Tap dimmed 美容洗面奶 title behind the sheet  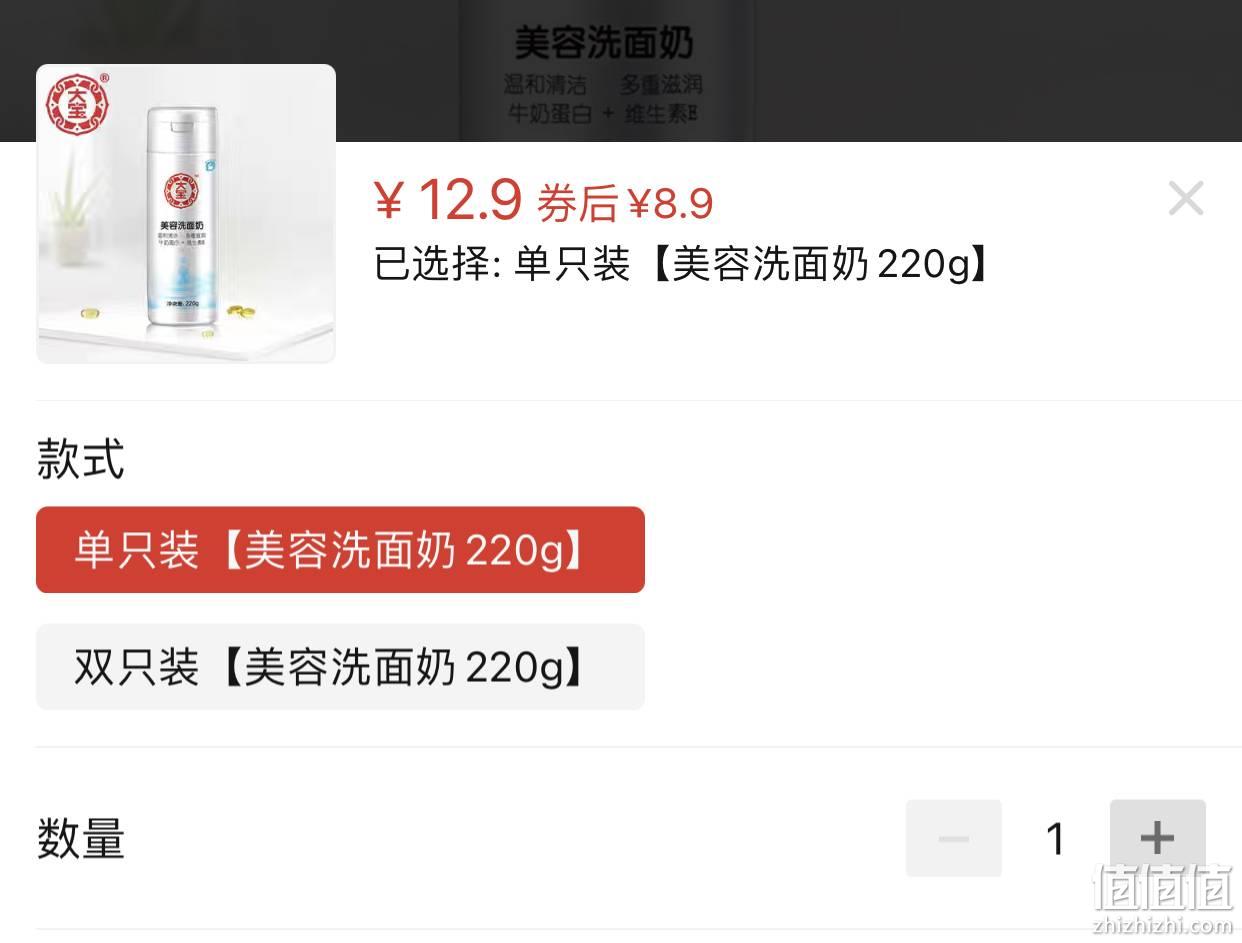point(604,42)
